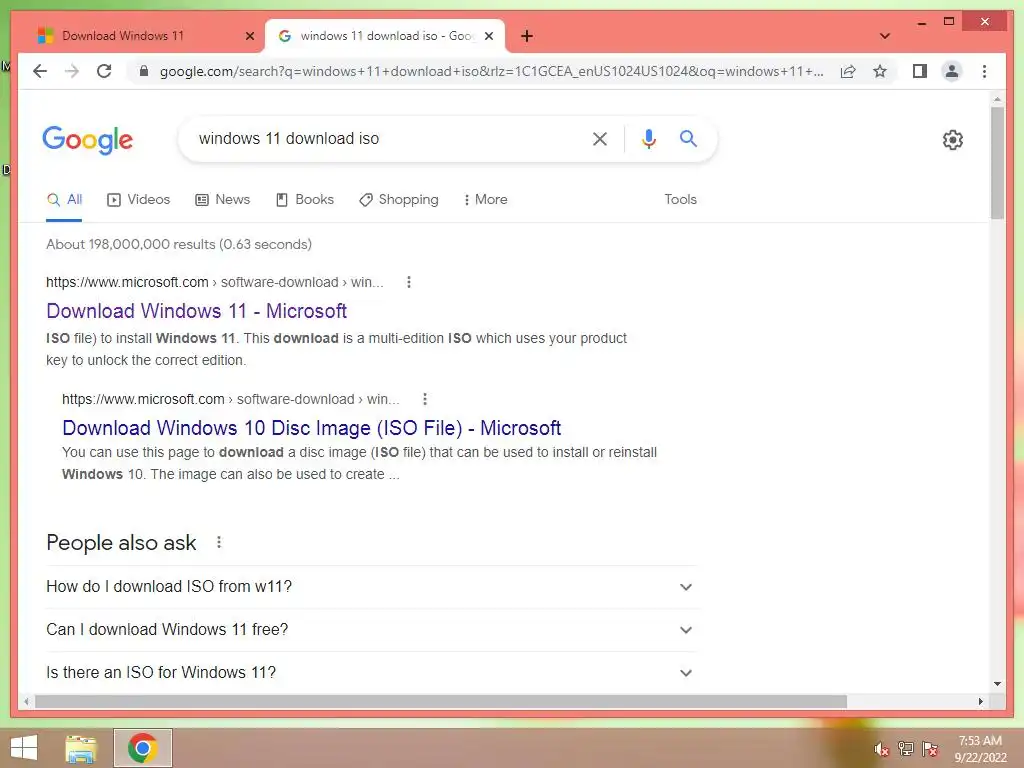Viewport: 1024px width, 768px height.
Task: Click the muted speaker tray icon
Action: [x=881, y=749]
